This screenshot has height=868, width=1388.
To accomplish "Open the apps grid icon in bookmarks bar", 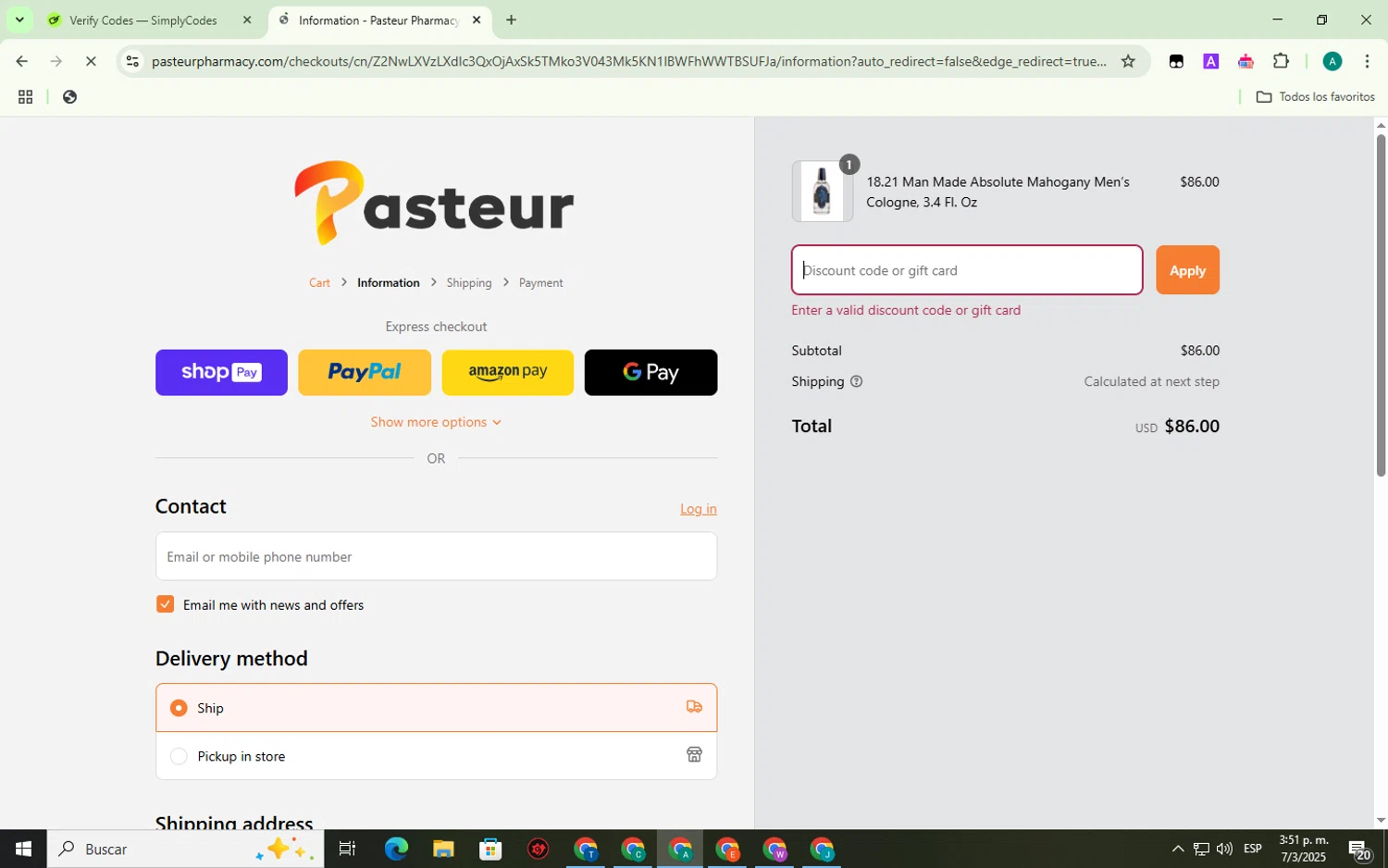I will [x=25, y=96].
